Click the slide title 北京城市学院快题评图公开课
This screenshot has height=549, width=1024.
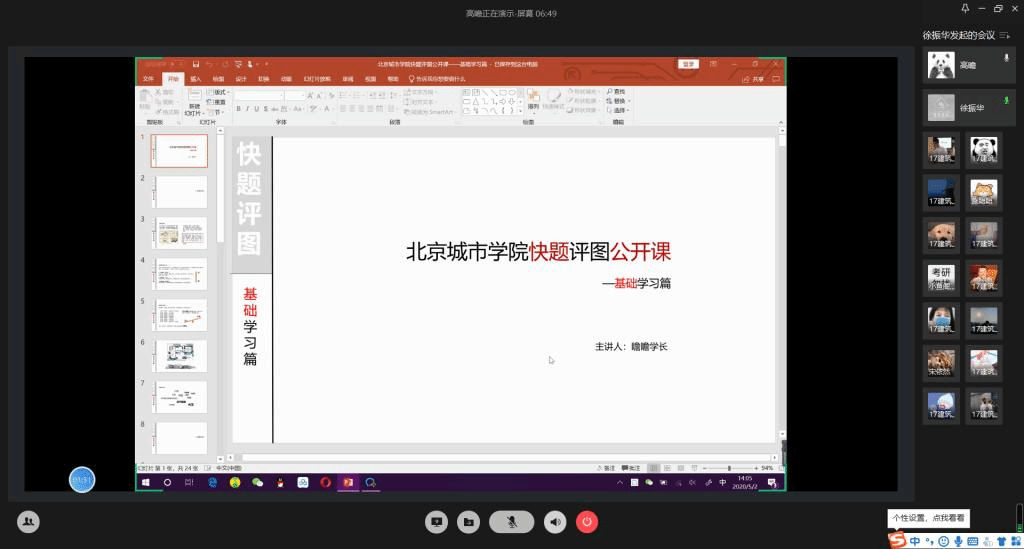coord(538,252)
